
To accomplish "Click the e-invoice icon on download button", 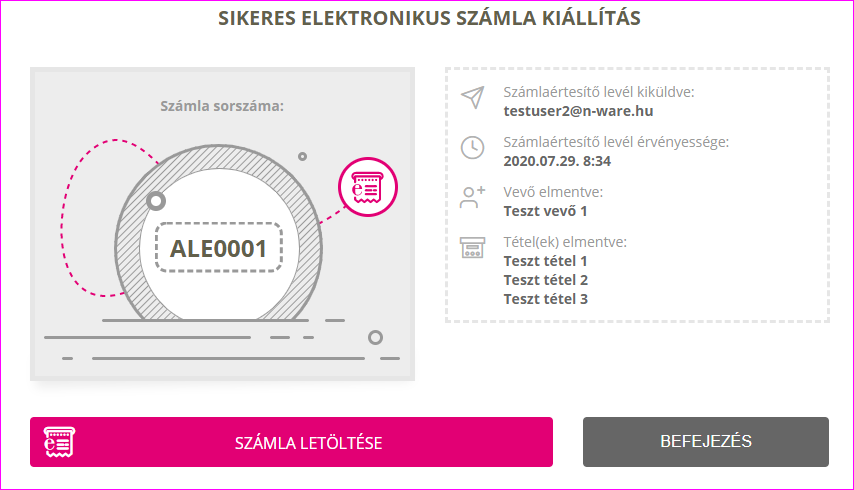I will [x=59, y=442].
